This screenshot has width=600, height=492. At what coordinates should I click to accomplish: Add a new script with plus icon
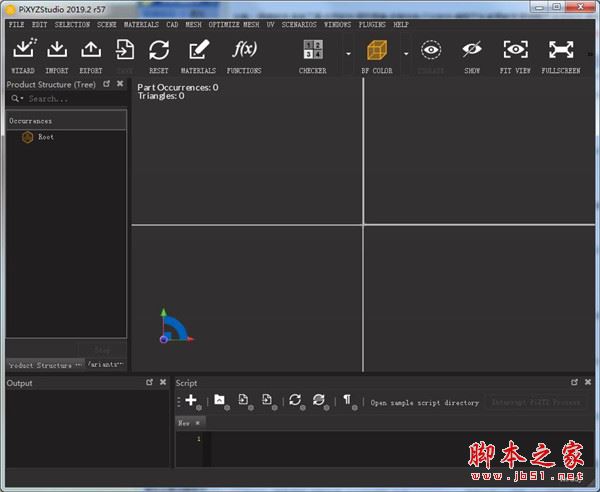[191, 400]
